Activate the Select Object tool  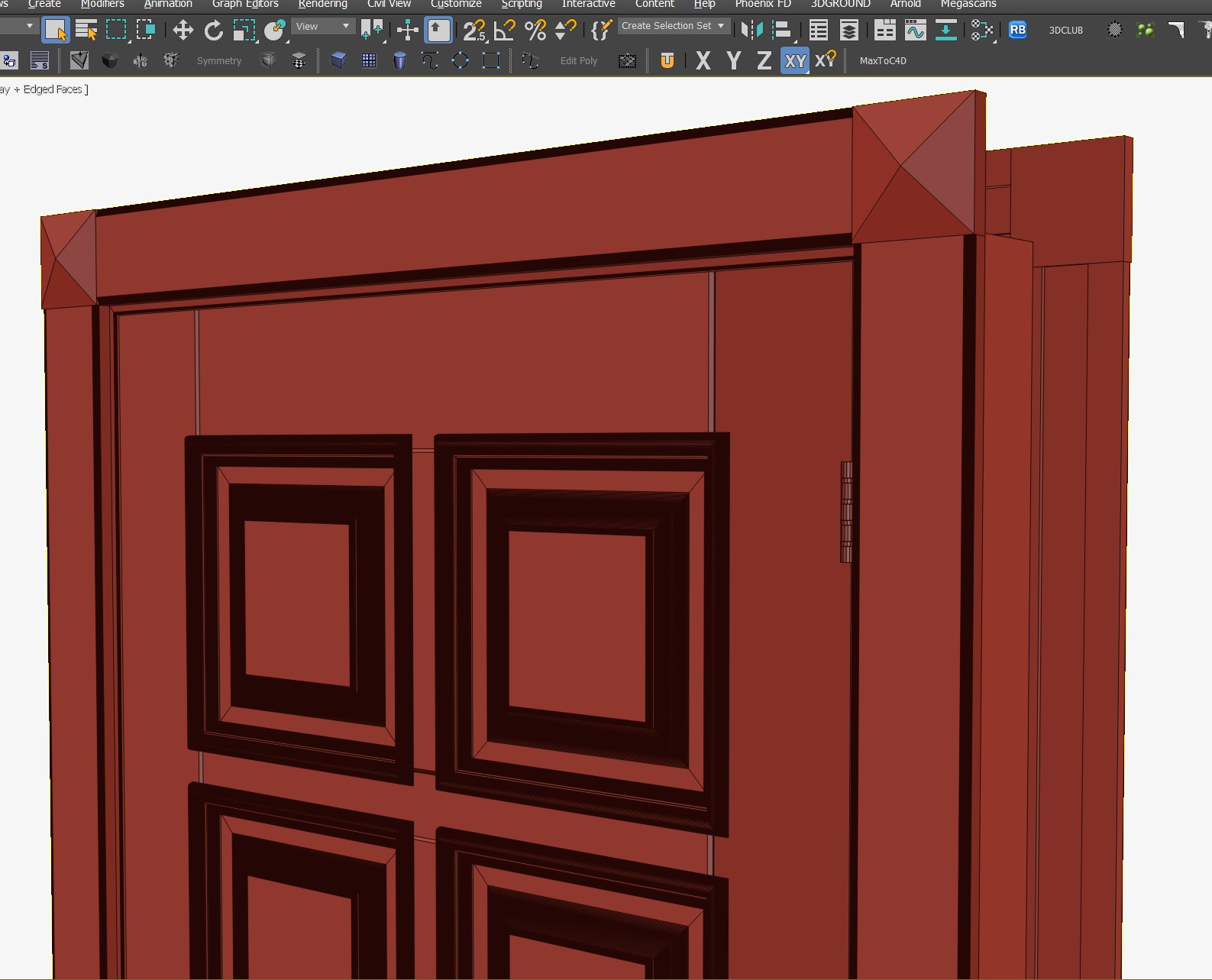tap(56, 31)
